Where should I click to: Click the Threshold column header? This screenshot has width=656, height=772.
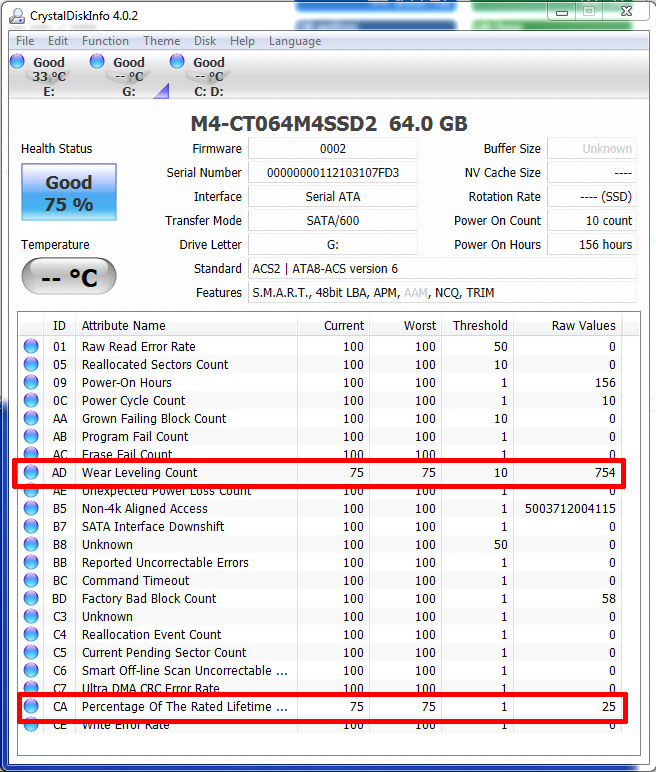tap(478, 325)
